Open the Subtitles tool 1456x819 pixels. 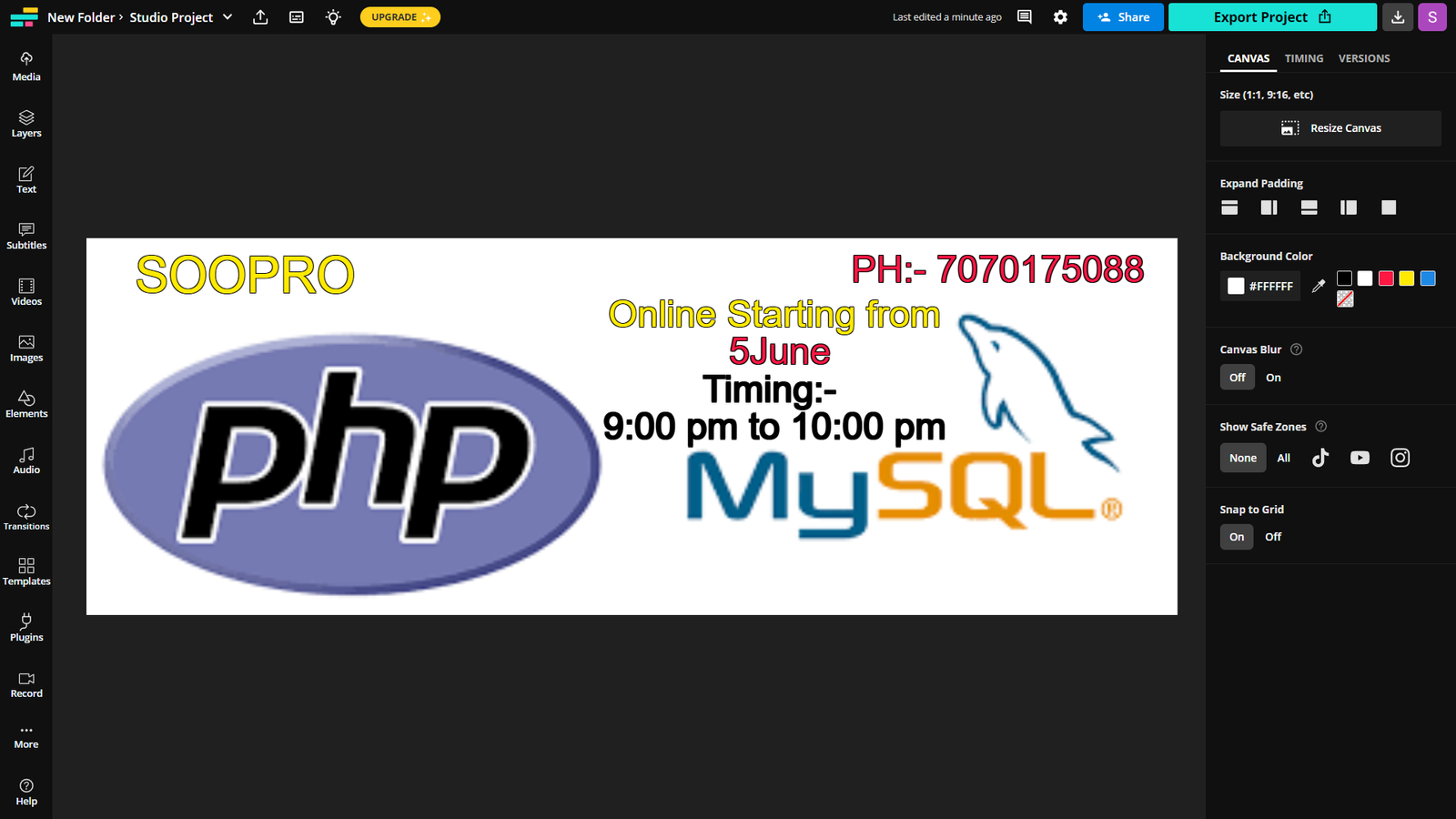(26, 236)
